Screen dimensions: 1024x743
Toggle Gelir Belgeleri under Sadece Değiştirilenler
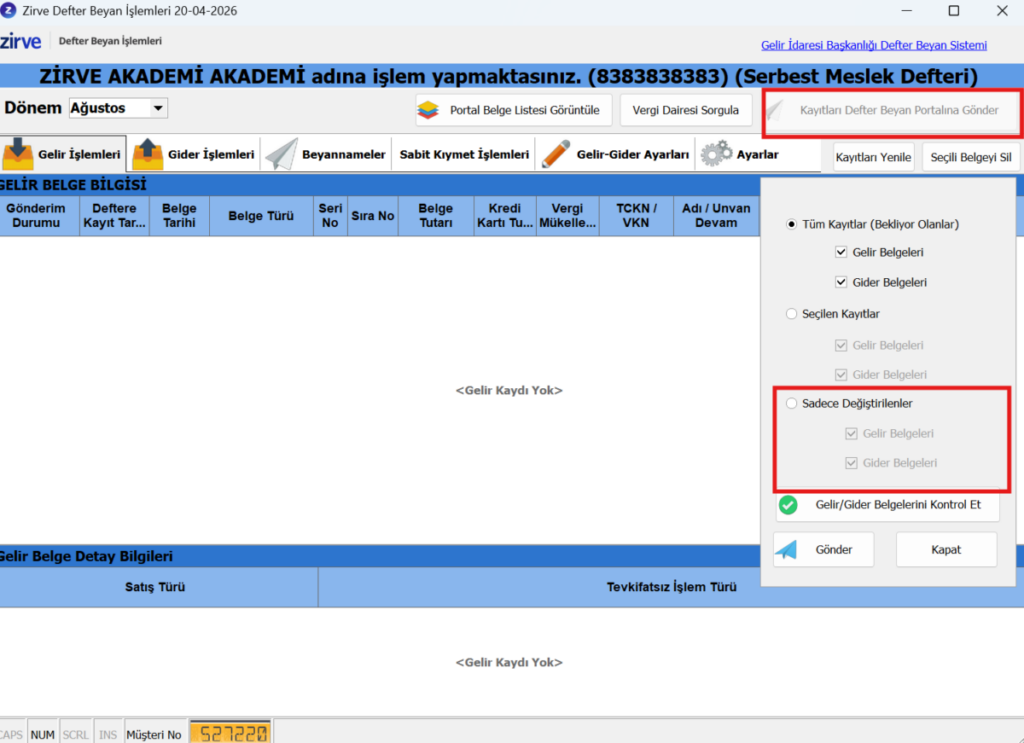(x=851, y=434)
